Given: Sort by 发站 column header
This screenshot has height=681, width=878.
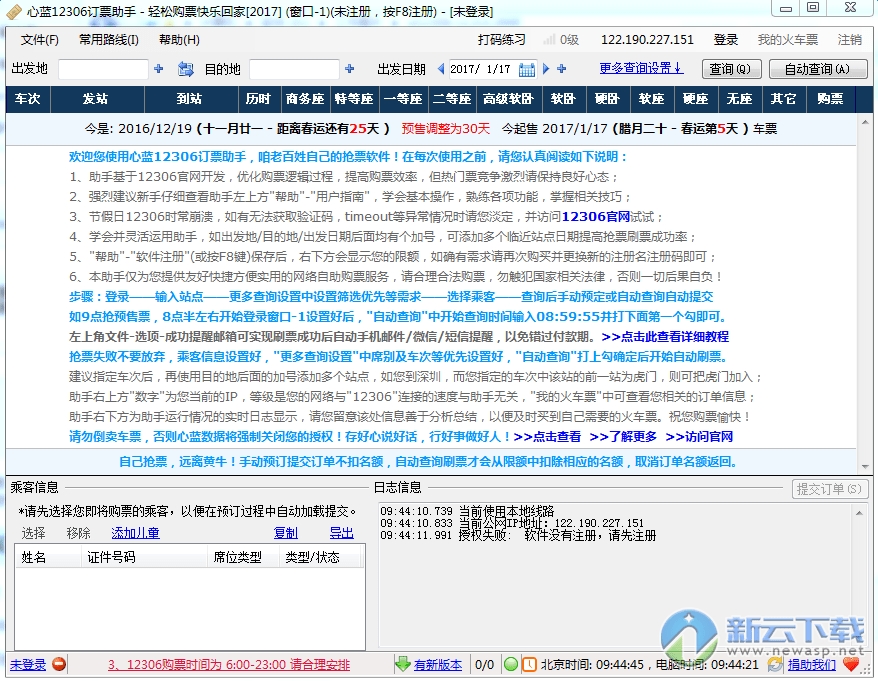Looking at the screenshot, I should 97,99.
